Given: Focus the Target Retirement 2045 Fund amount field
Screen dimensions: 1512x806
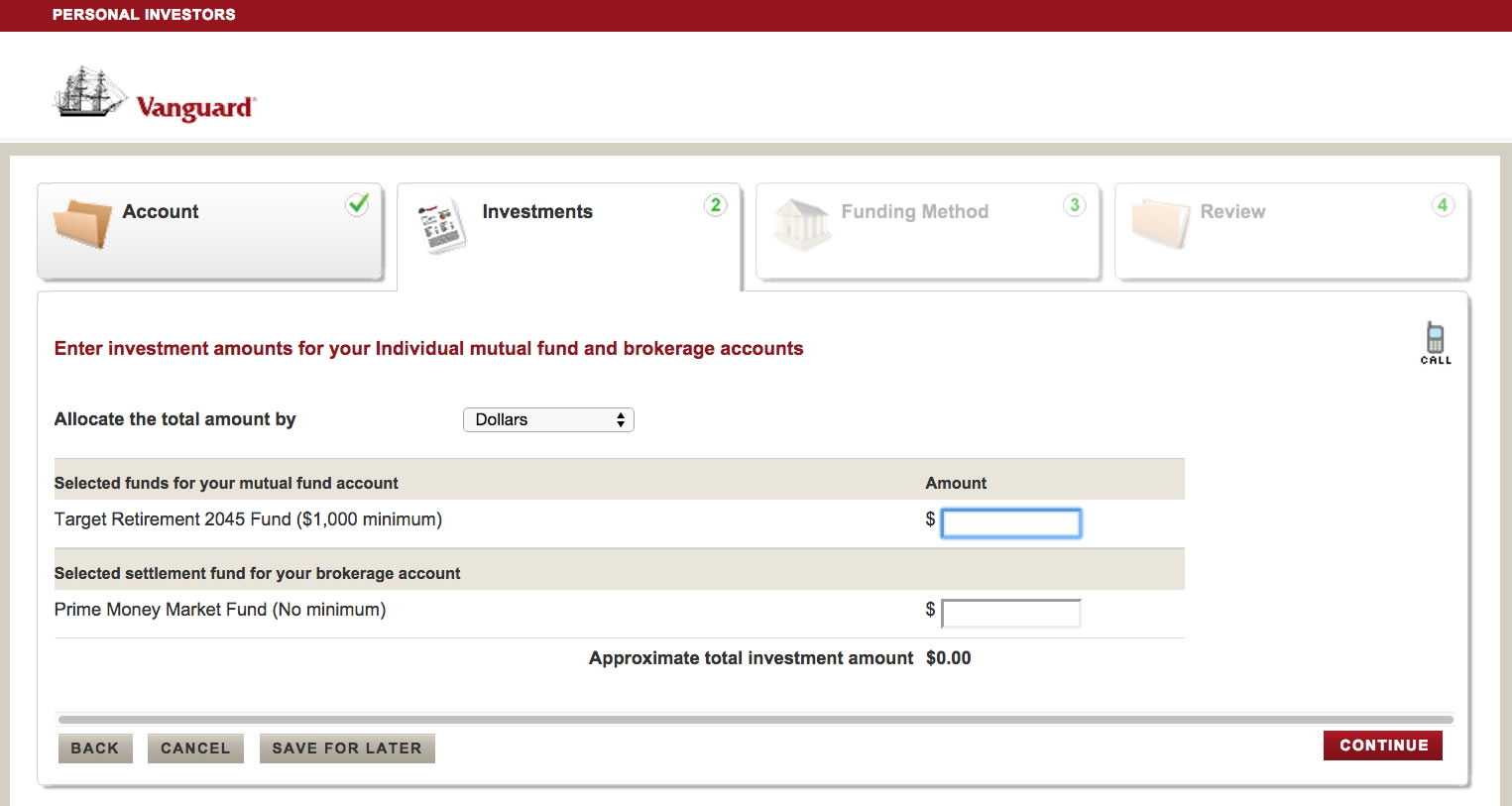Looking at the screenshot, I should (1011, 522).
